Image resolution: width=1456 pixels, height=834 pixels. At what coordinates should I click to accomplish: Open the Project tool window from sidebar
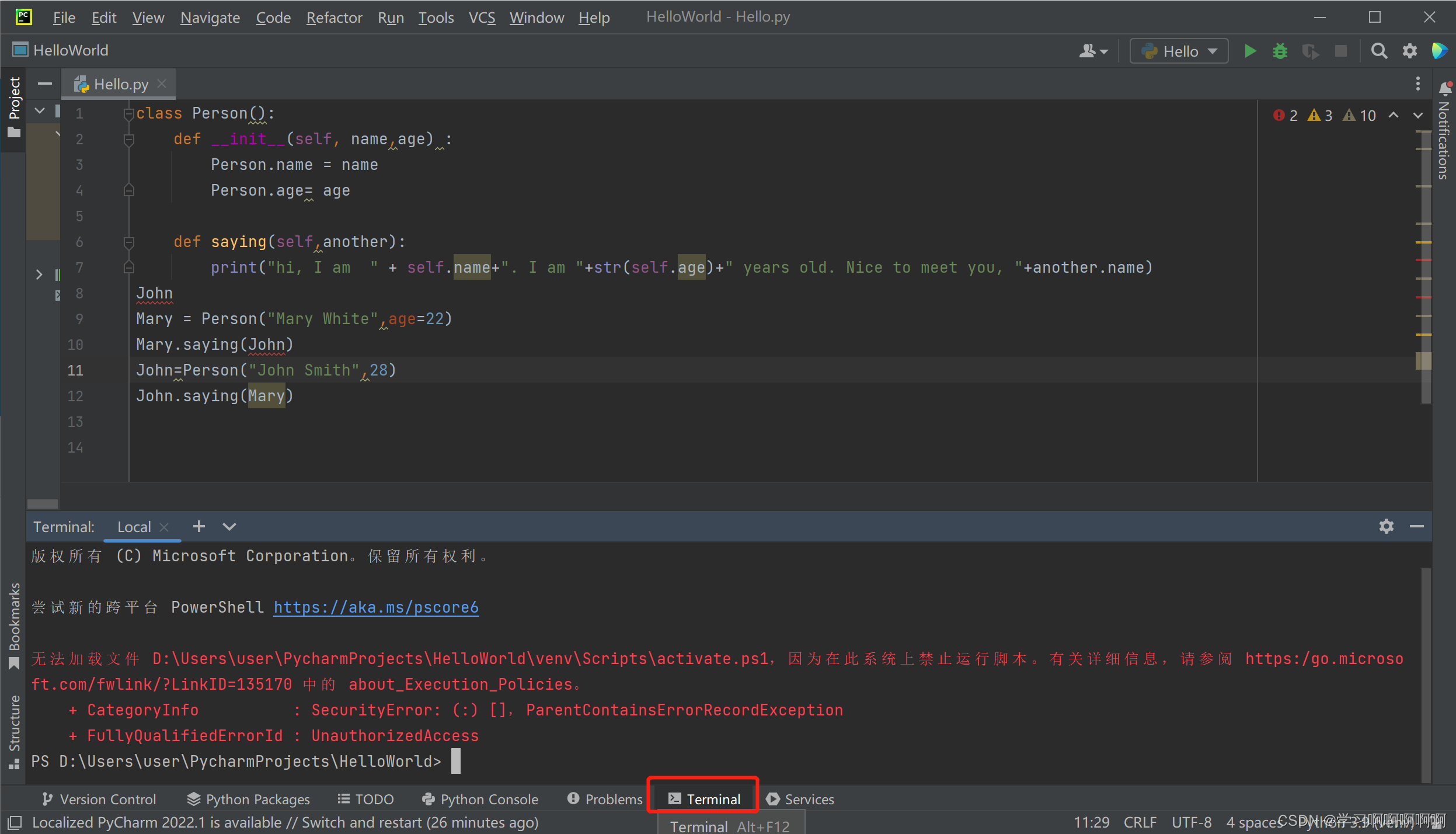pyautogui.click(x=14, y=107)
